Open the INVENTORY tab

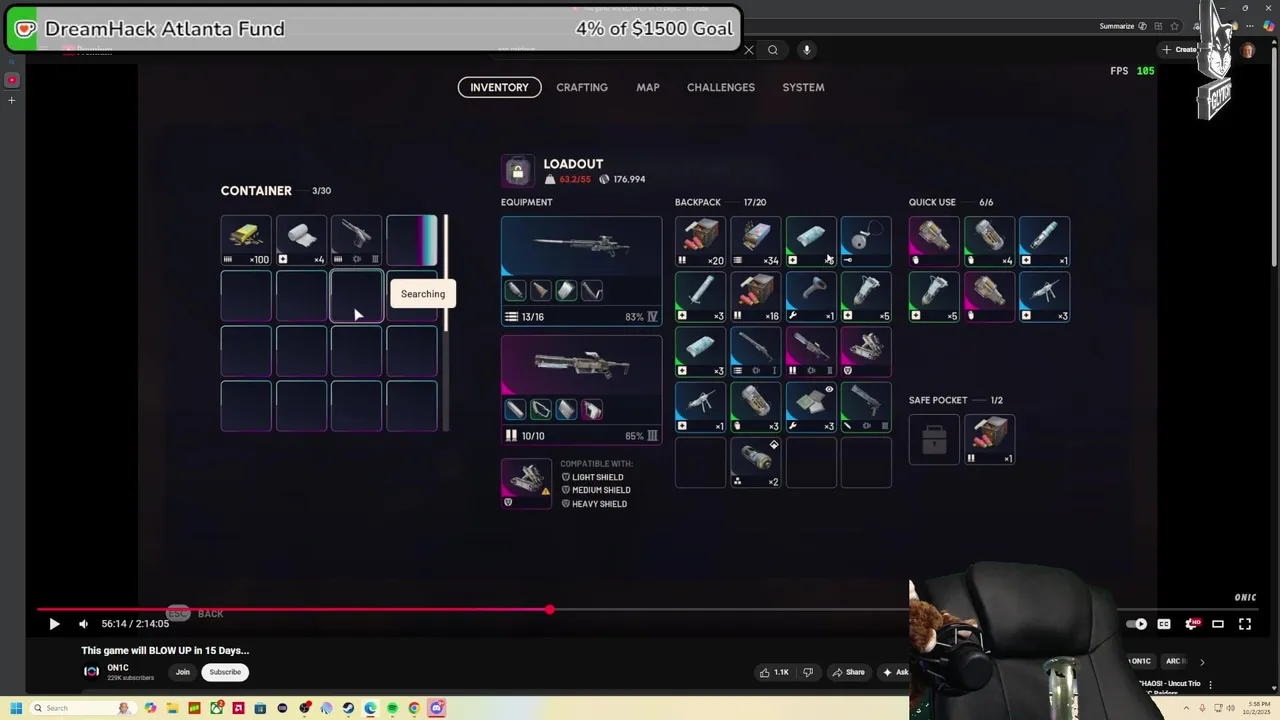click(x=499, y=87)
